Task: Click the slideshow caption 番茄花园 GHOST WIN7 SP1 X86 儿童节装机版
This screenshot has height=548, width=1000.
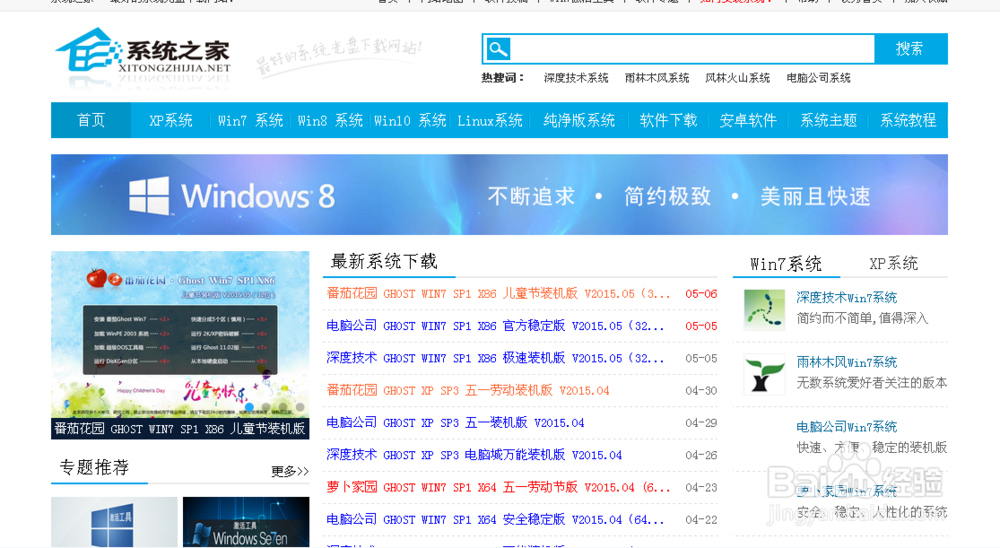Action: point(180,429)
